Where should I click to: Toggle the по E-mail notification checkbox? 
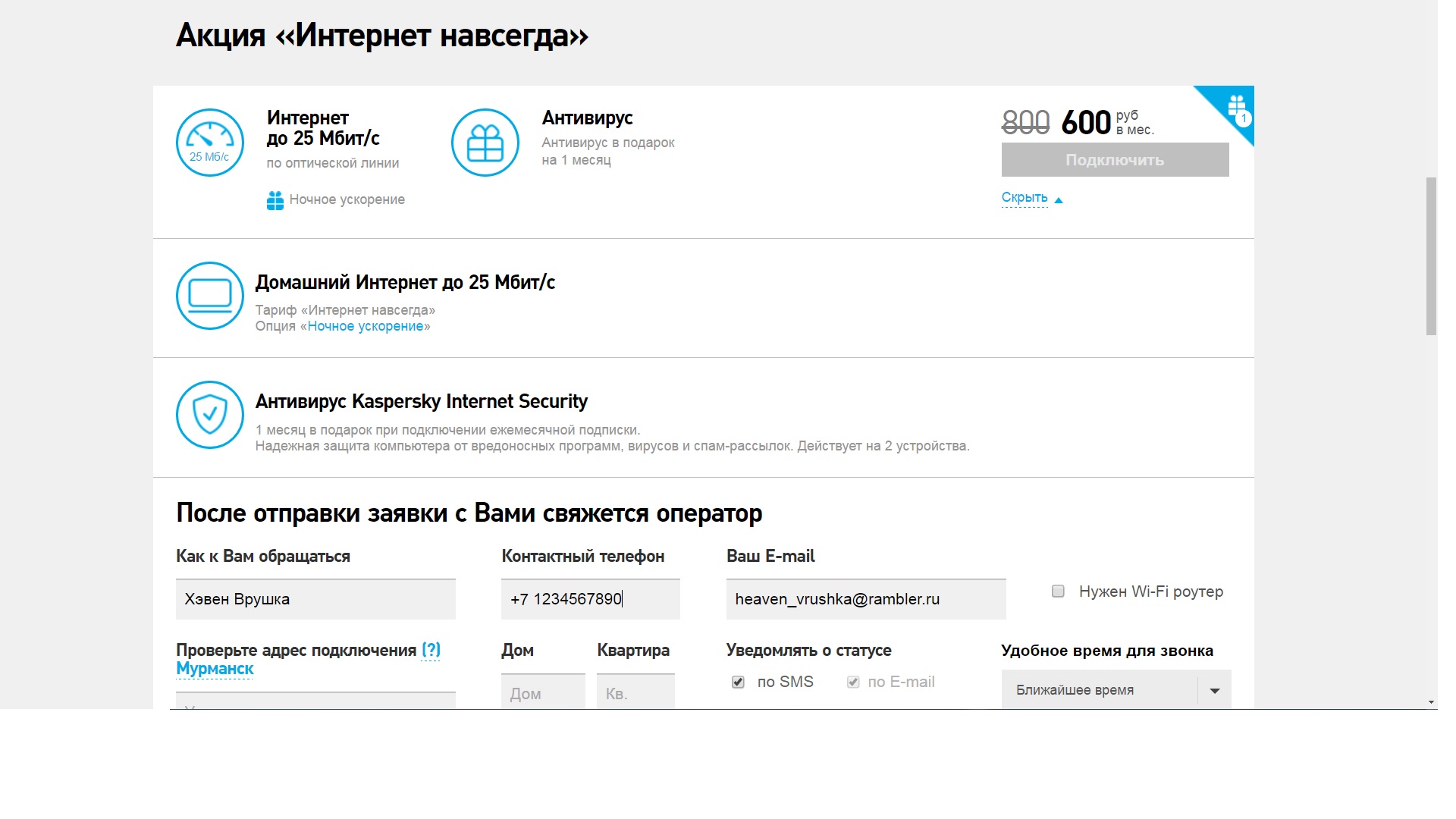tap(853, 682)
